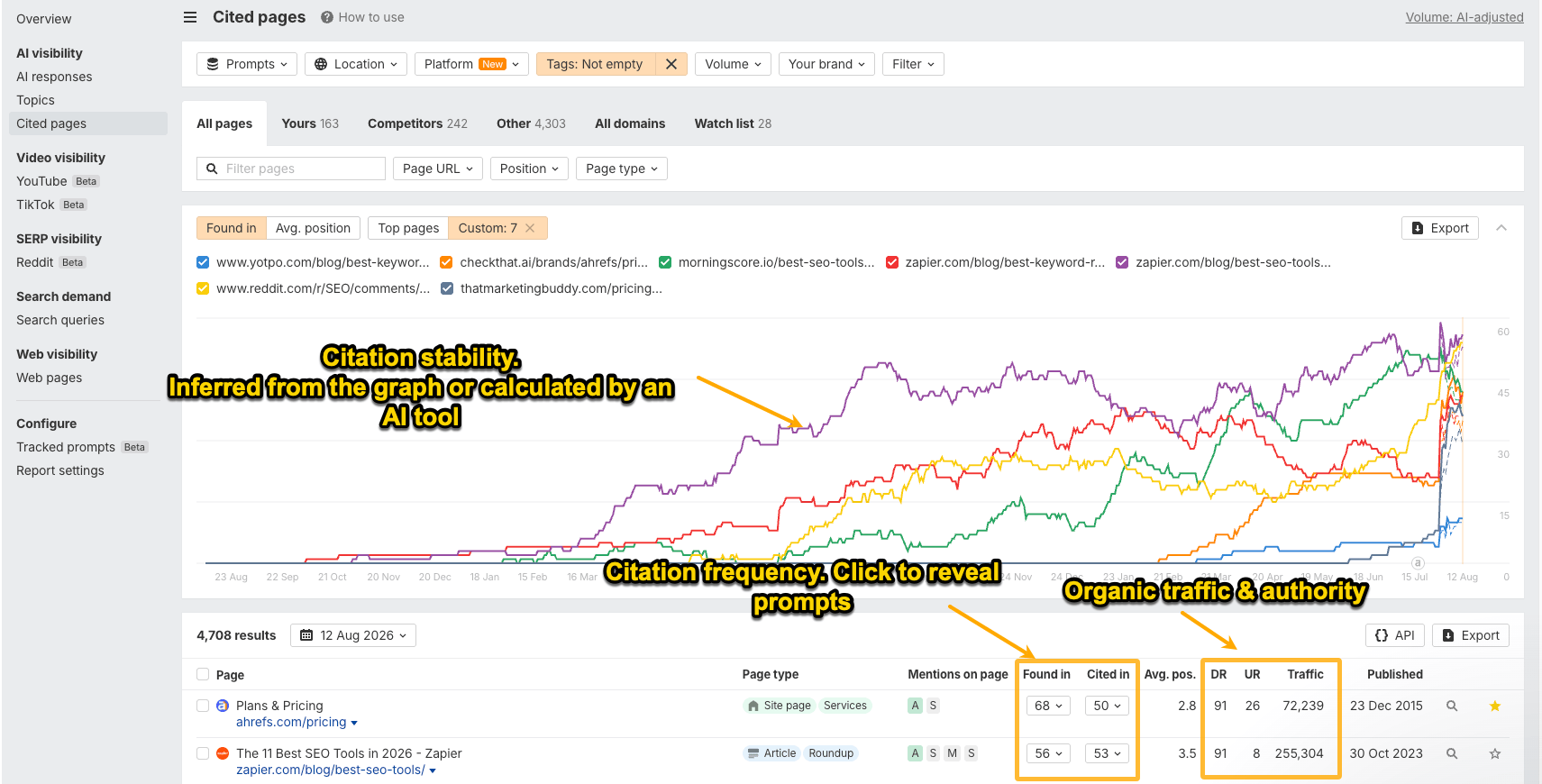Close the Custom: 7 chart selection
1542x784 pixels.
pyautogui.click(x=530, y=228)
